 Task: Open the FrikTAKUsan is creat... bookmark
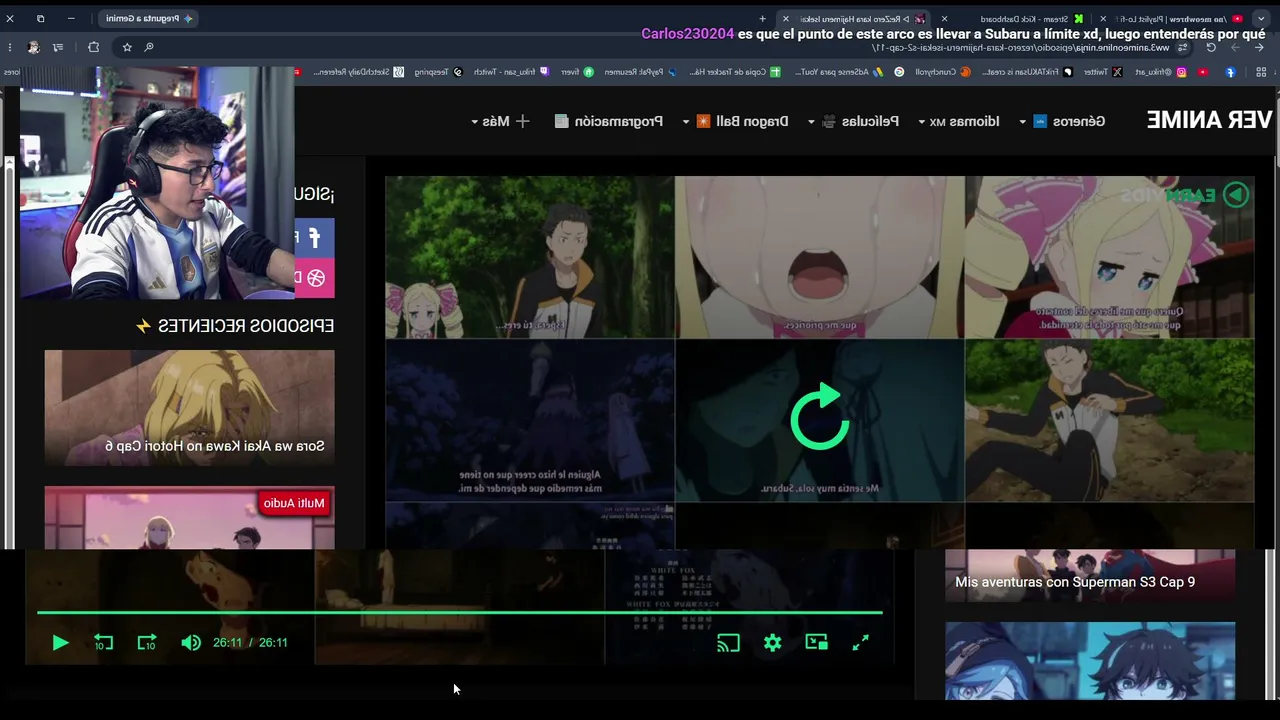pos(1027,72)
